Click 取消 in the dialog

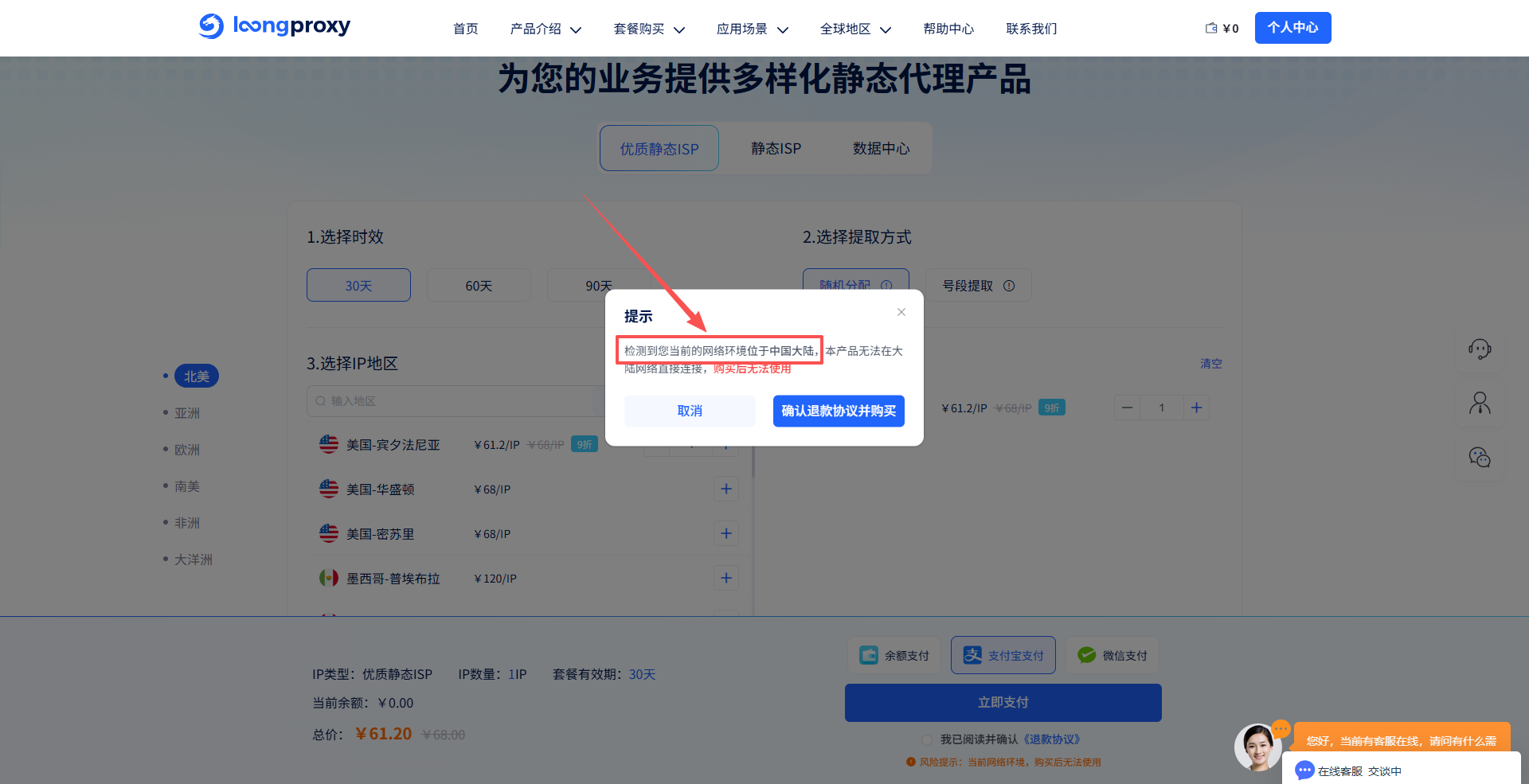coord(690,411)
